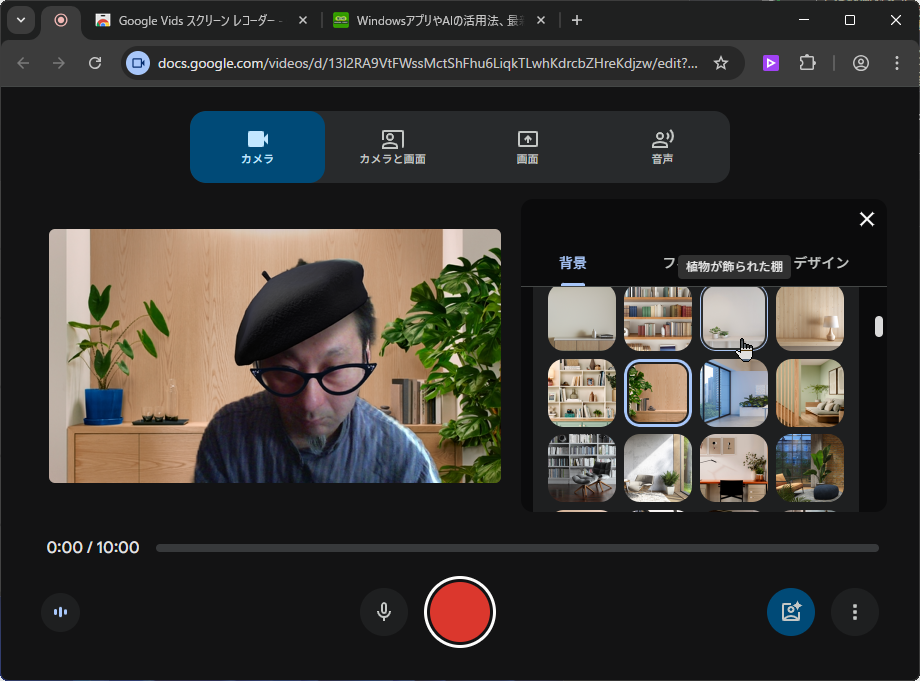Click the camera site permission icon
Image resolution: width=920 pixels, height=681 pixels.
(138, 63)
